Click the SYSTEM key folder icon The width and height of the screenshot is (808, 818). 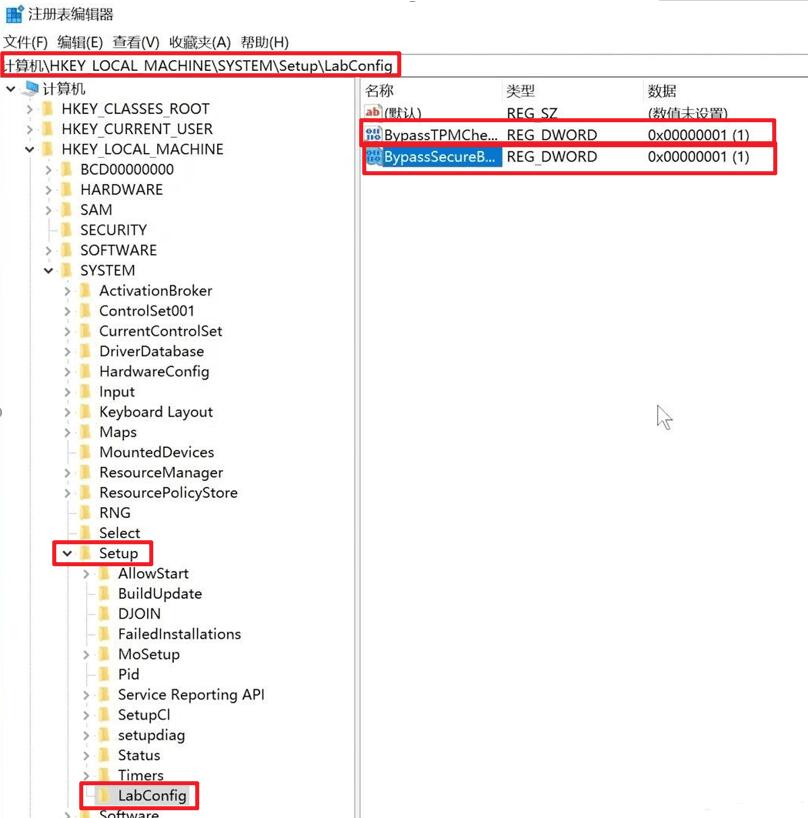pyautogui.click(x=68, y=270)
